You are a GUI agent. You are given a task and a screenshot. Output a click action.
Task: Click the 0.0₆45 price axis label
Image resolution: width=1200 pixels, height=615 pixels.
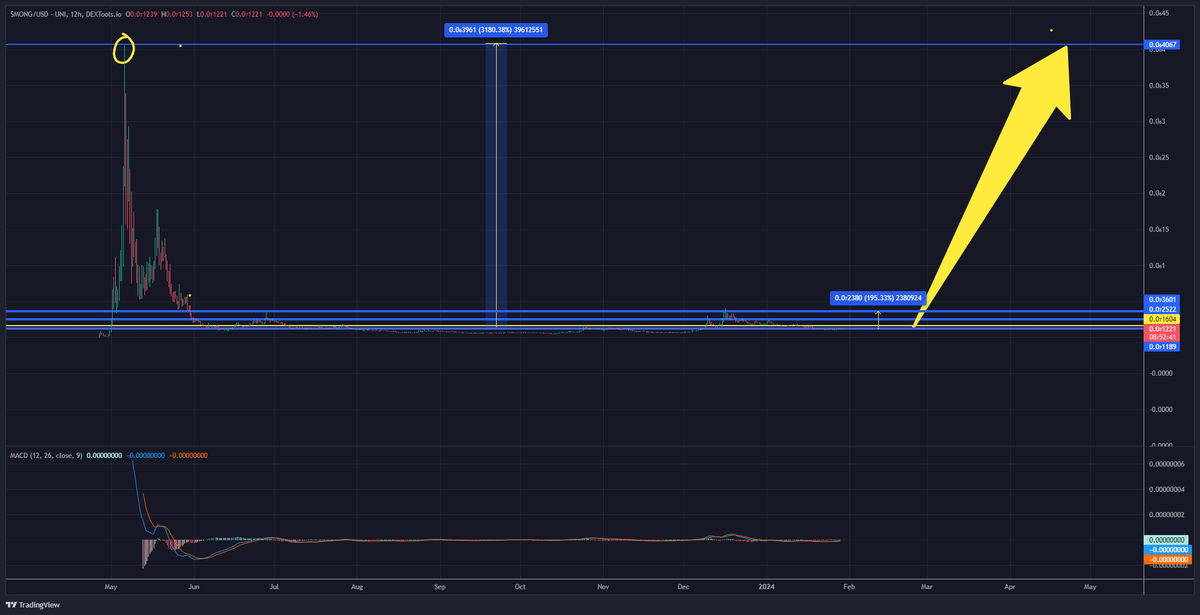click(1159, 13)
